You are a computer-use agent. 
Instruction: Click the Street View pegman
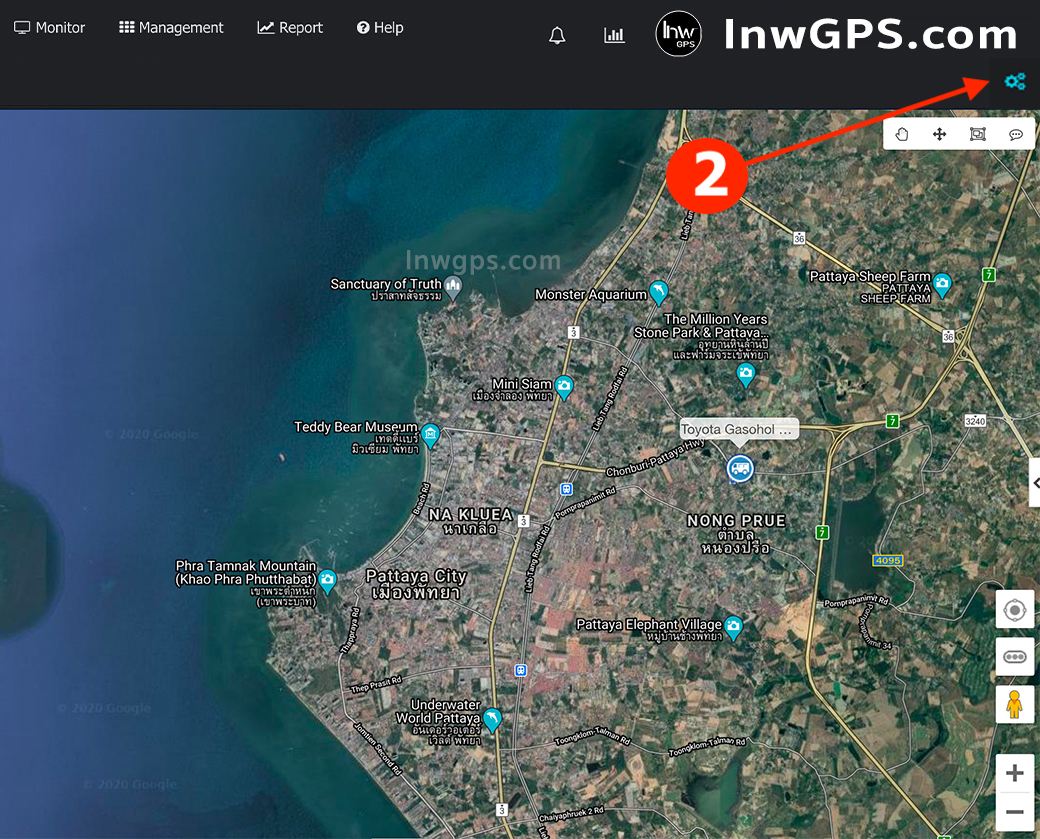pos(1015,705)
